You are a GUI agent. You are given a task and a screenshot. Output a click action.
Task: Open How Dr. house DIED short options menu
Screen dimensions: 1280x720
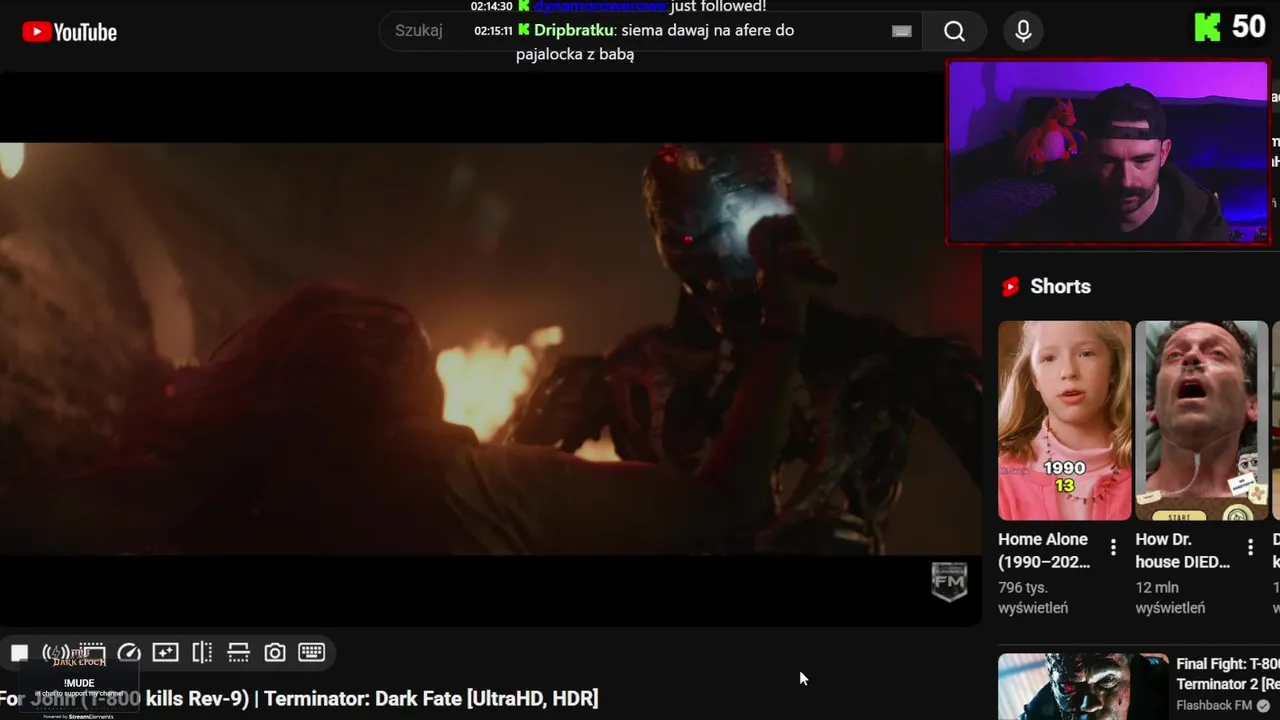pos(1250,547)
